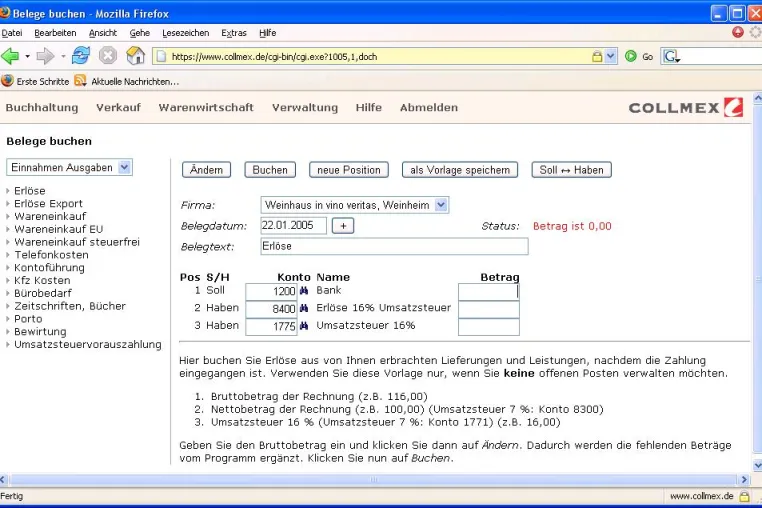Open the Gehe menu
This screenshot has width=762, height=508.
[x=139, y=33]
